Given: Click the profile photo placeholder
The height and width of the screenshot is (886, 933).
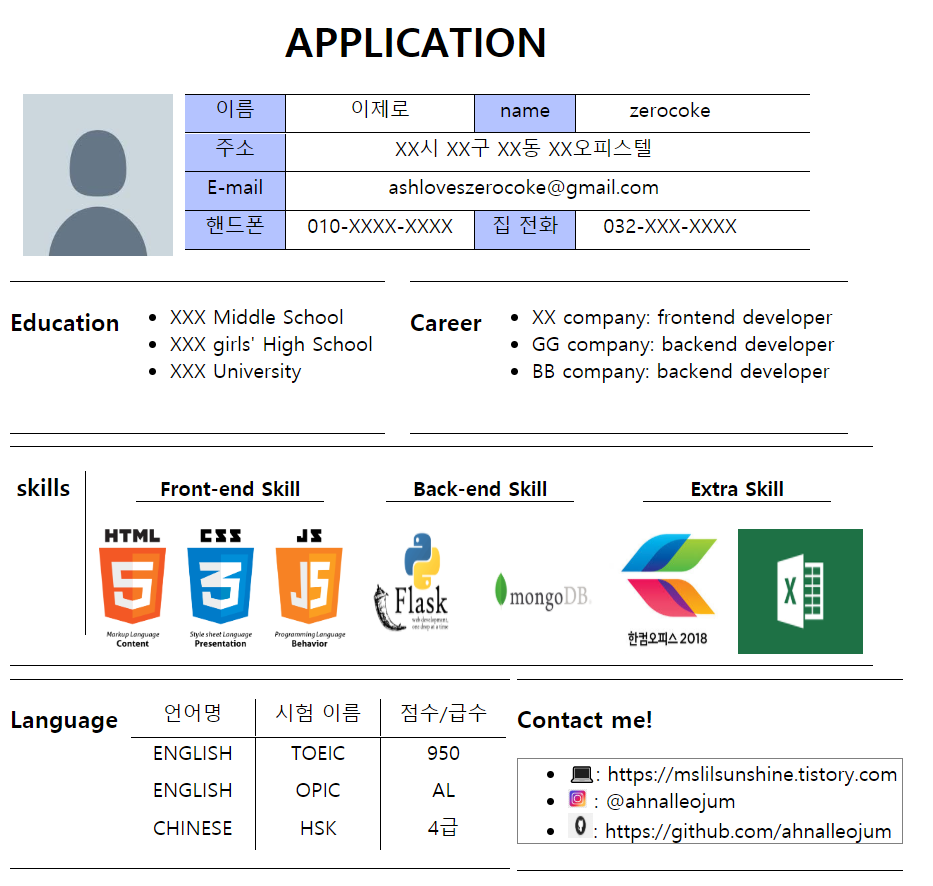Looking at the screenshot, I should click(x=98, y=175).
